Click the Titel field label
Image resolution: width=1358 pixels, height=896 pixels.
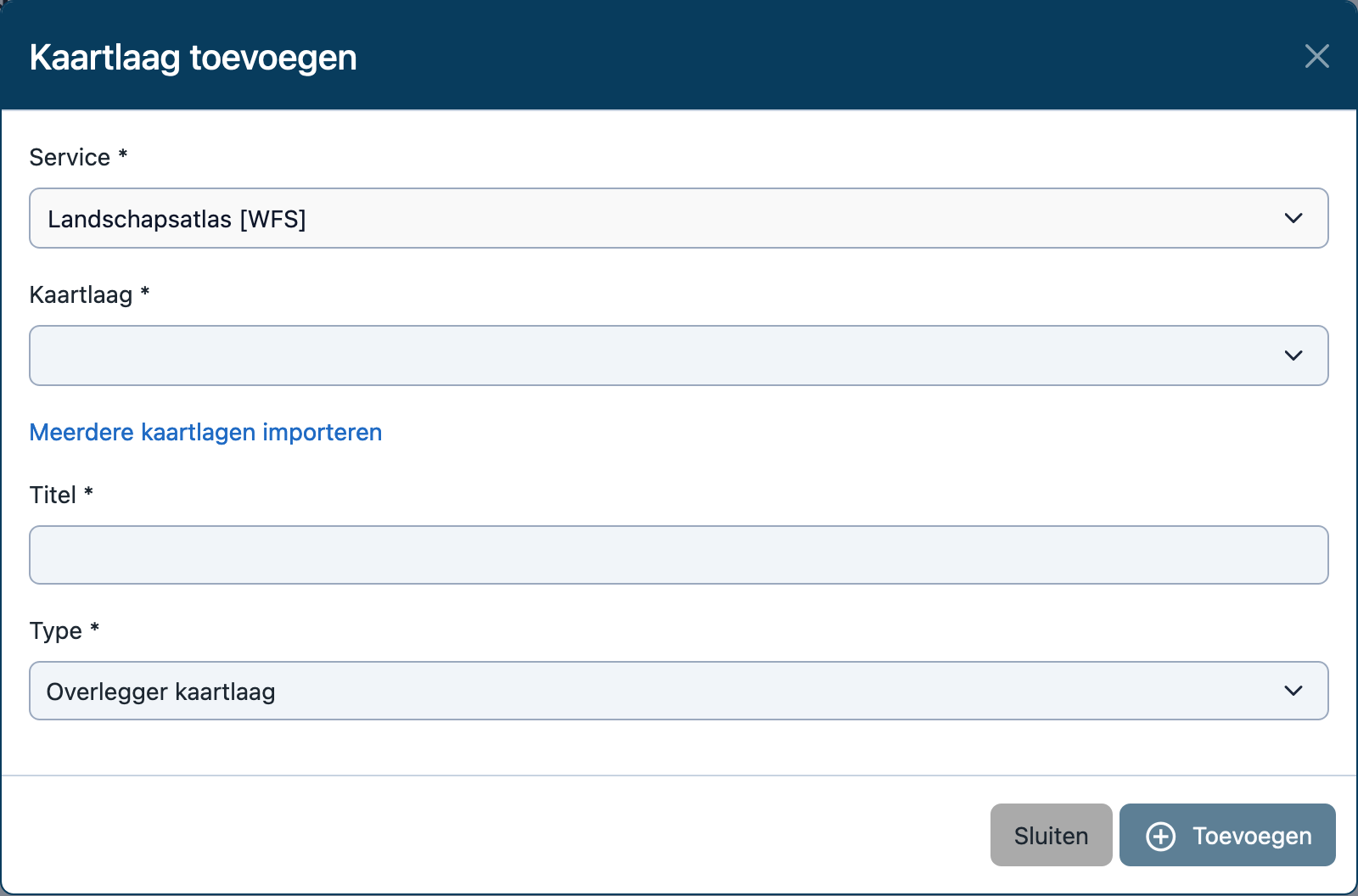coord(53,495)
